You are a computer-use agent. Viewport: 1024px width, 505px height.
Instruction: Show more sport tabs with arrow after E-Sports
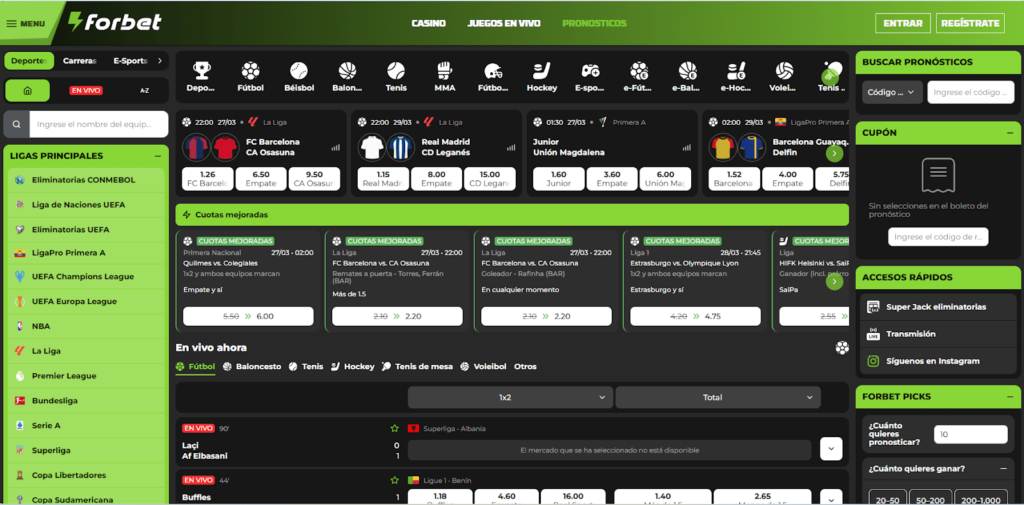[160, 61]
